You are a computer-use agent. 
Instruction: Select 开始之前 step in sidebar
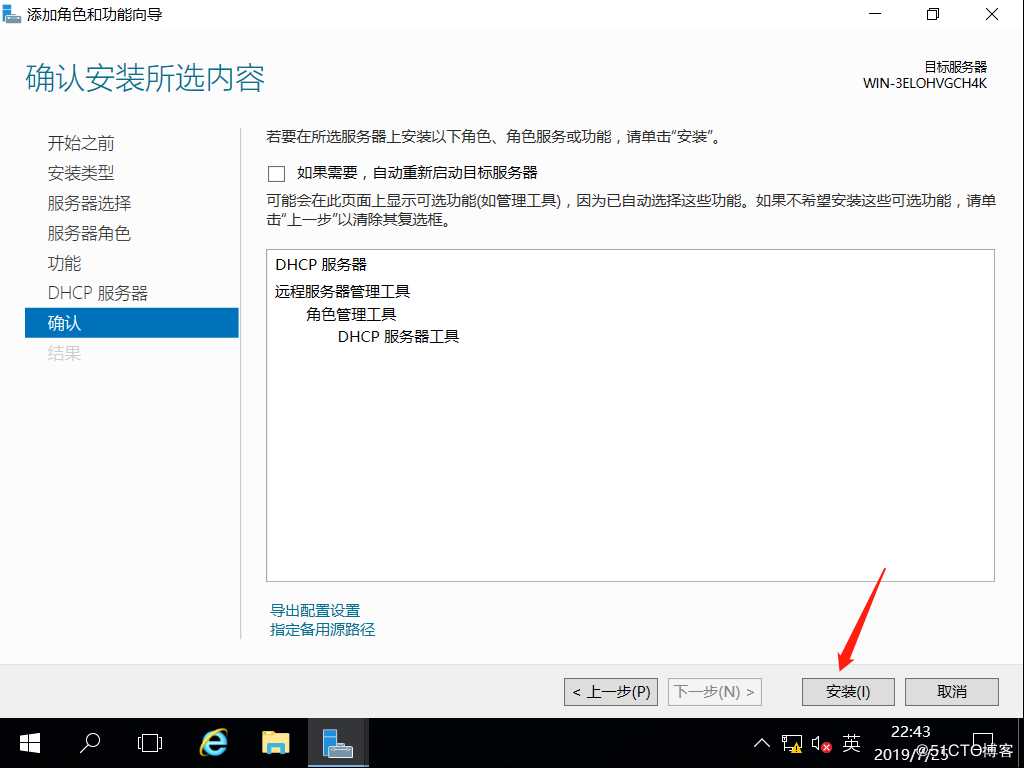pos(81,143)
